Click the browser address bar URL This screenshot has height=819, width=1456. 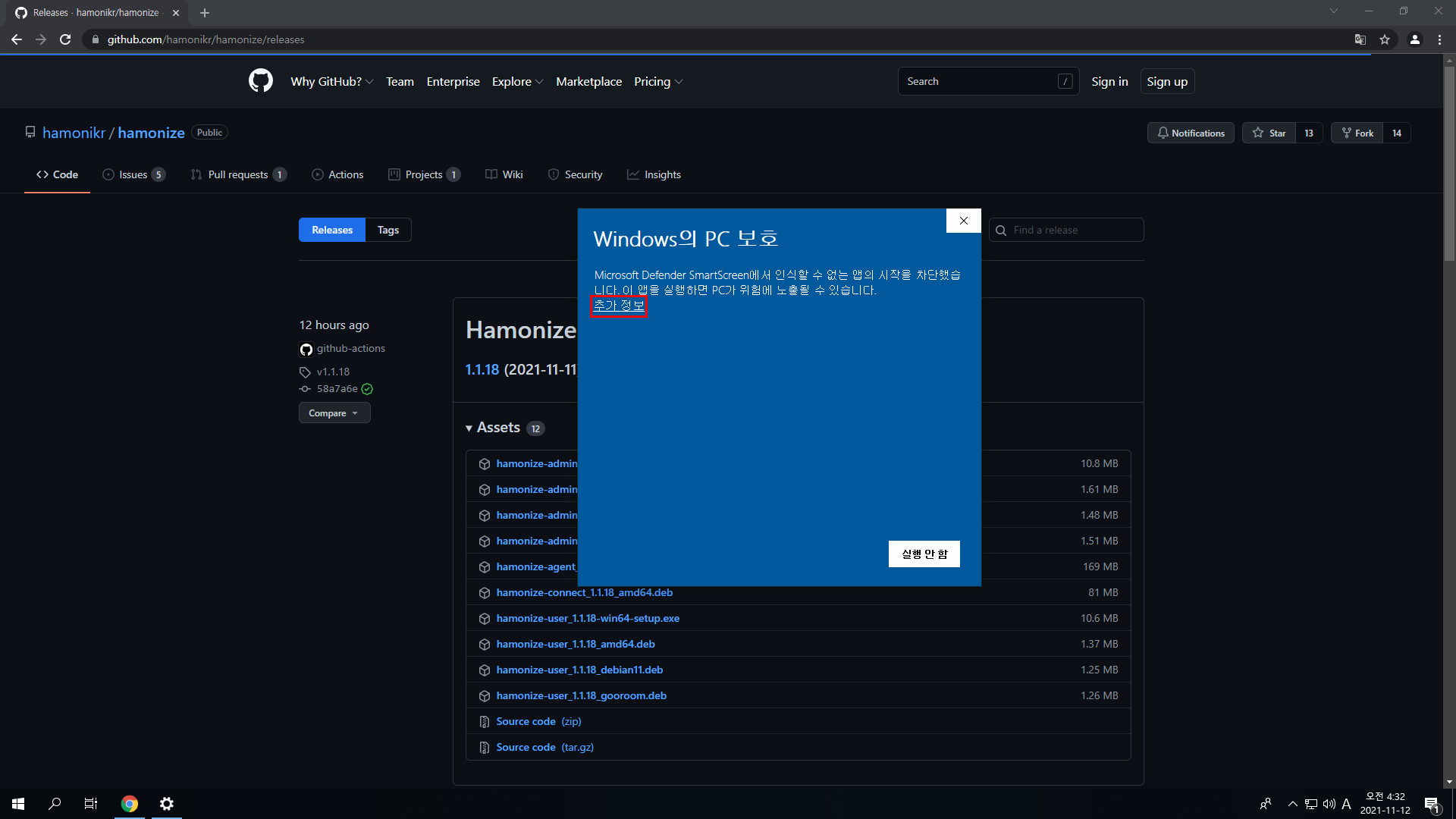pyautogui.click(x=206, y=39)
